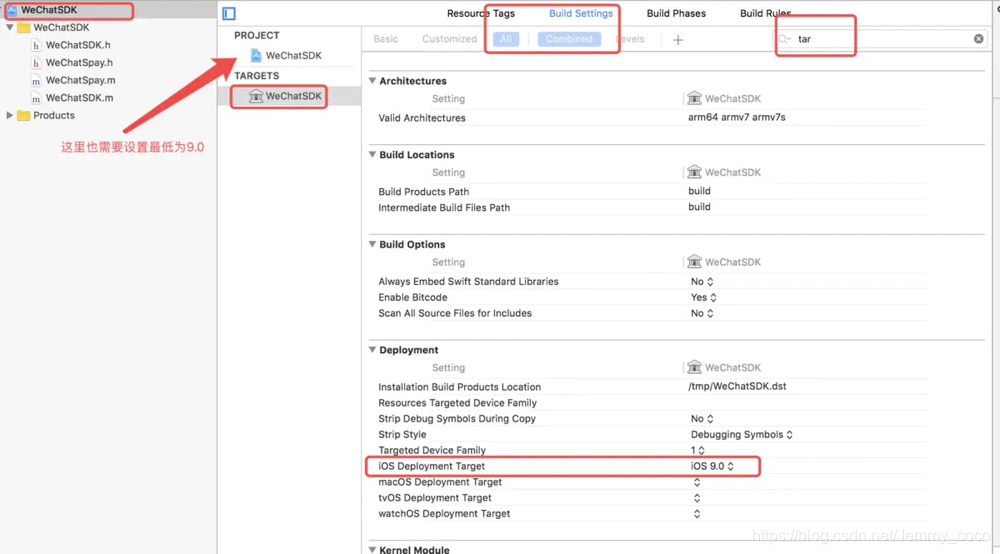Click the search magnifier icon

tap(784, 39)
